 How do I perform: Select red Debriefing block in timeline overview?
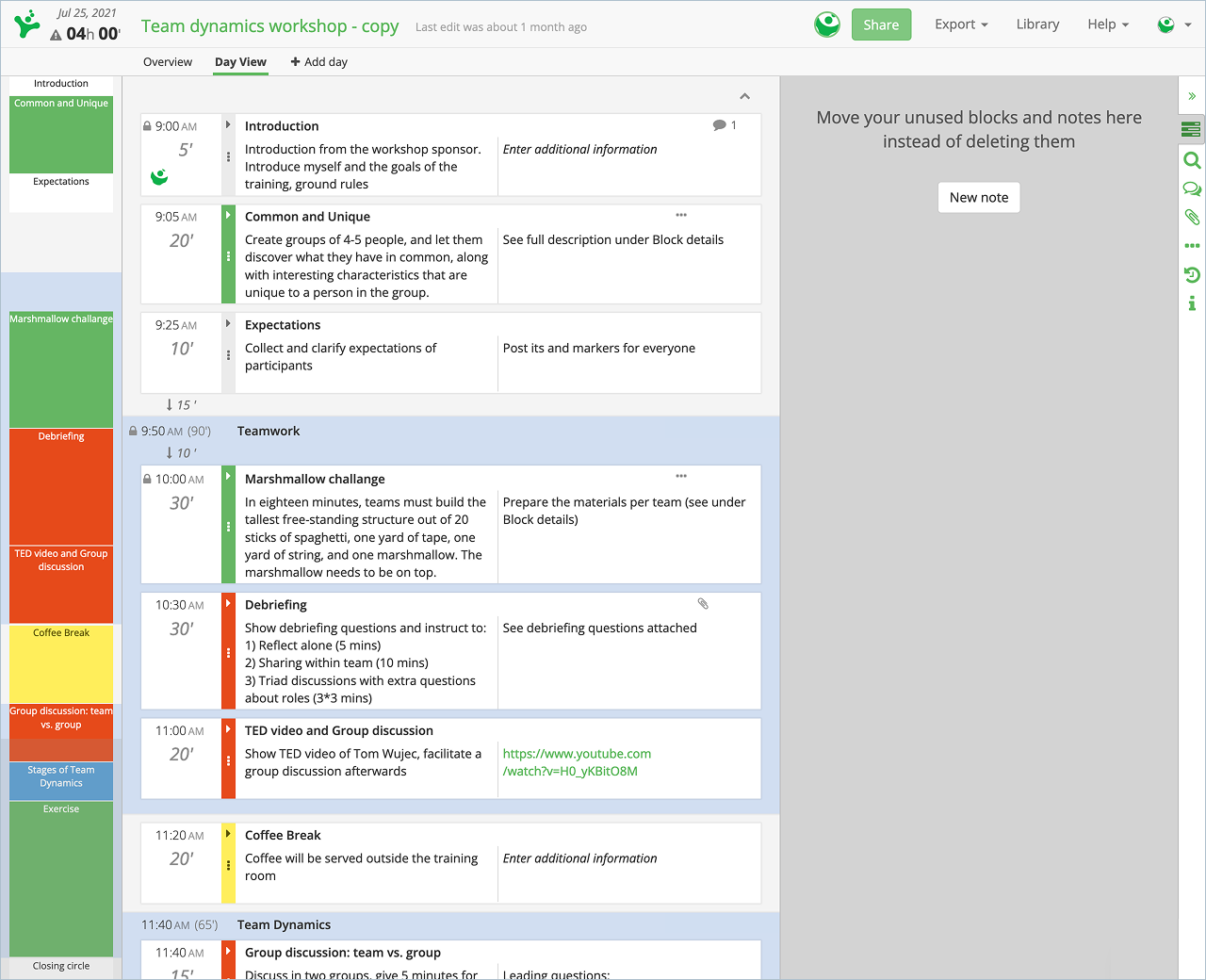(x=61, y=487)
